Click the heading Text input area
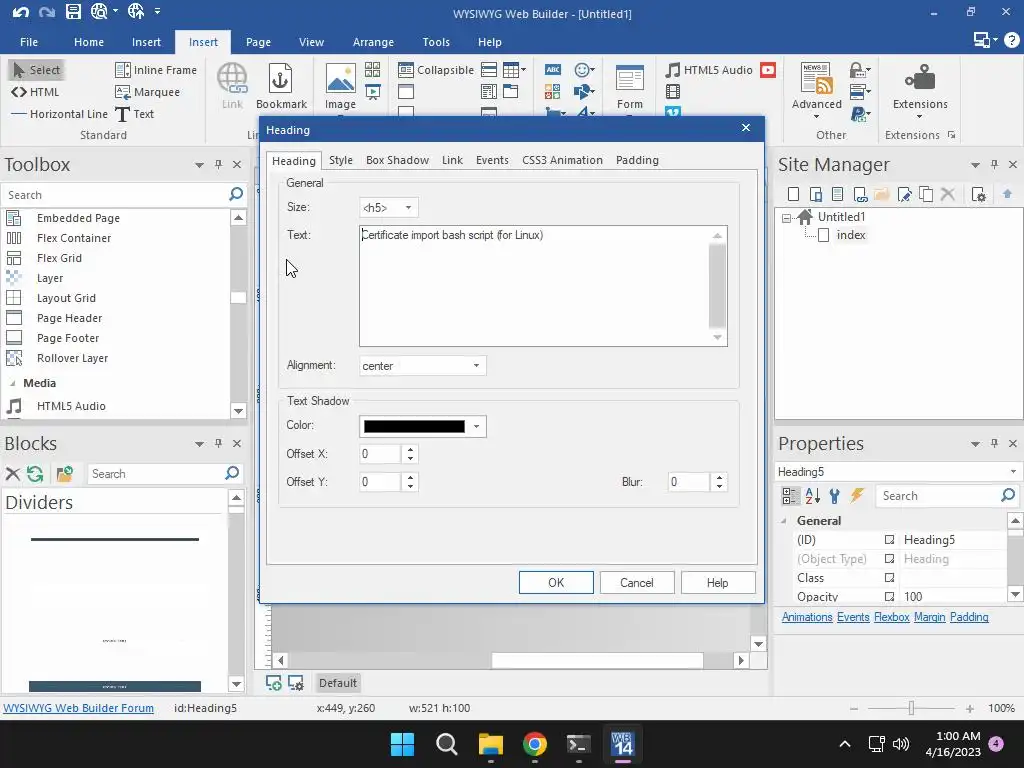 pyautogui.click(x=534, y=286)
